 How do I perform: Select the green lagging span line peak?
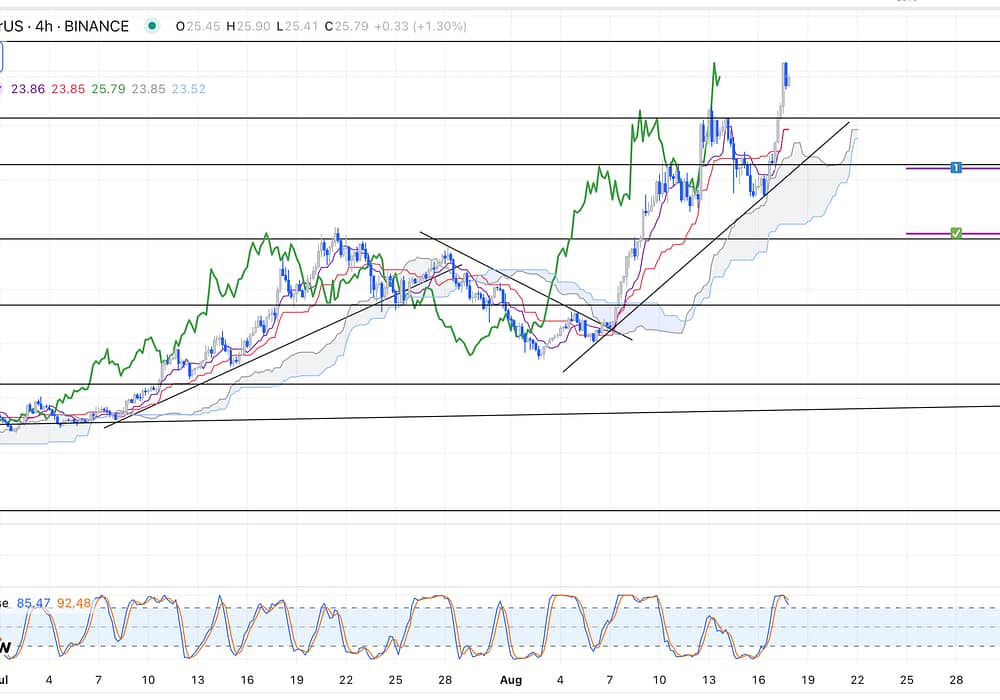pyautogui.click(x=715, y=64)
